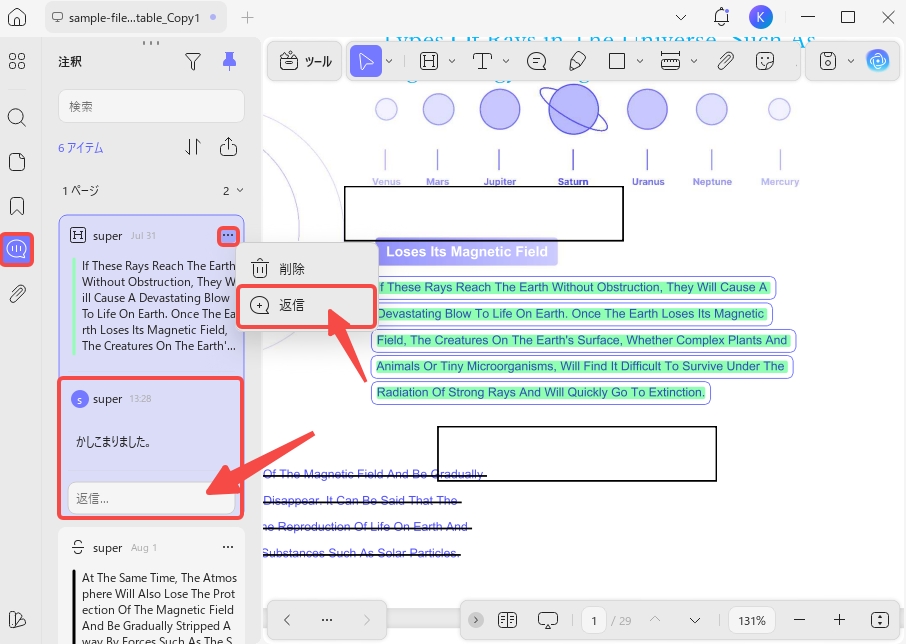Choose 削除 from the context menu

[x=307, y=269]
